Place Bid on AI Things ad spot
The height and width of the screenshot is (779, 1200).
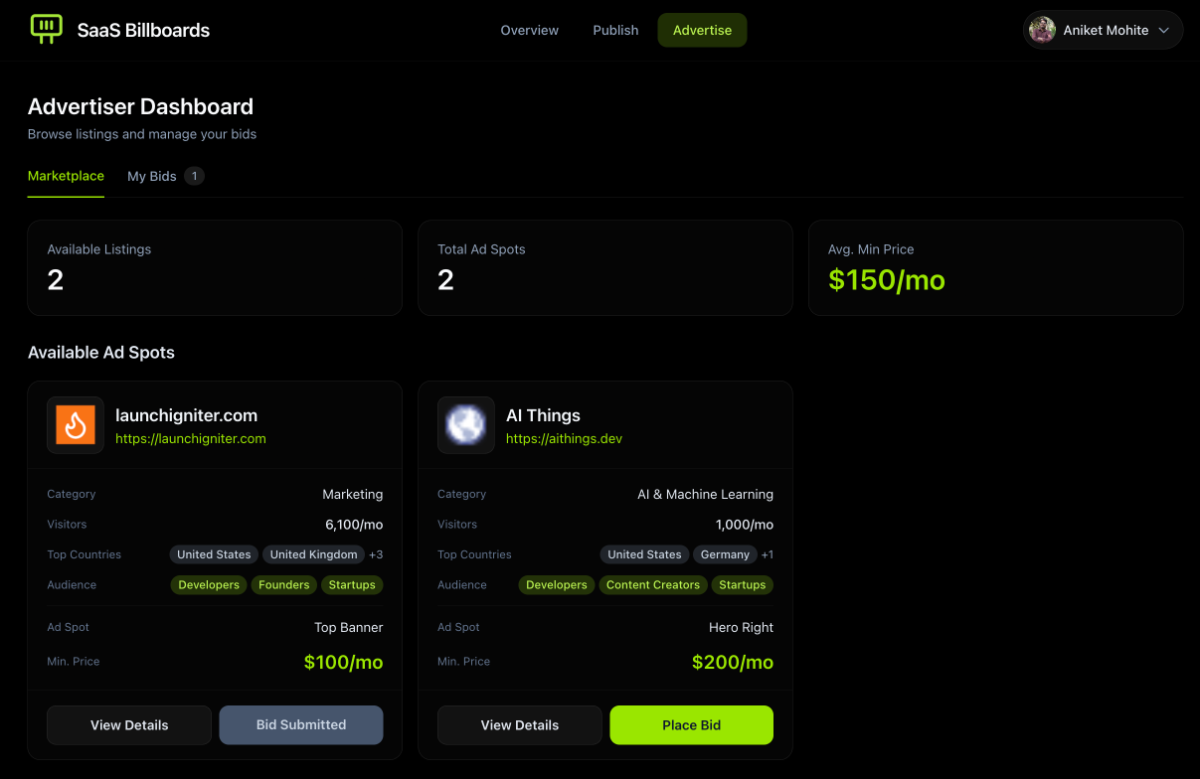(x=691, y=725)
